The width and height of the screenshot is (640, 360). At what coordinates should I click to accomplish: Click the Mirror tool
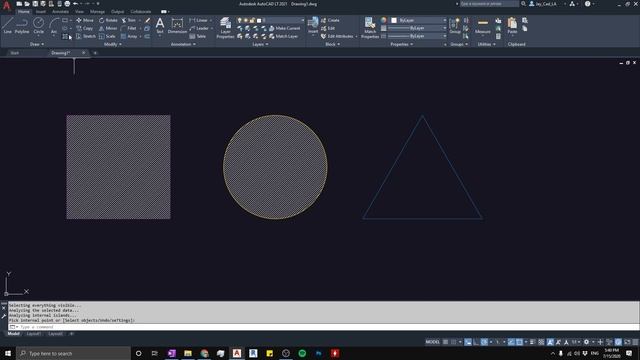coord(108,28)
